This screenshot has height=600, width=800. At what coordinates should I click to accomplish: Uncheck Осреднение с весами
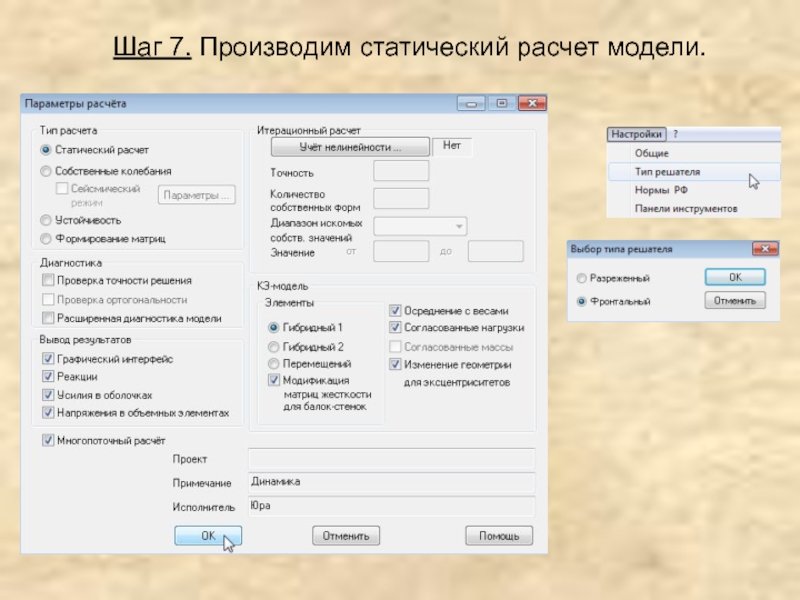[x=395, y=311]
